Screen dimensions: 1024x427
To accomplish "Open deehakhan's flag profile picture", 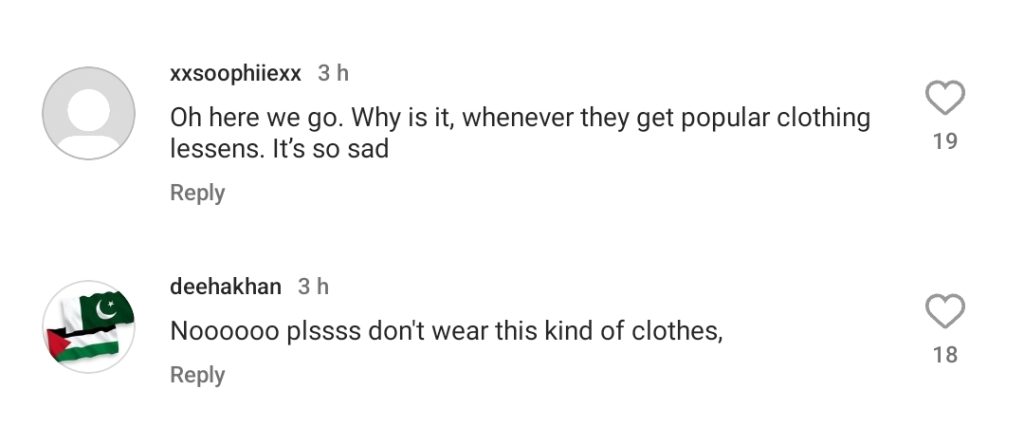I will coord(89,326).
